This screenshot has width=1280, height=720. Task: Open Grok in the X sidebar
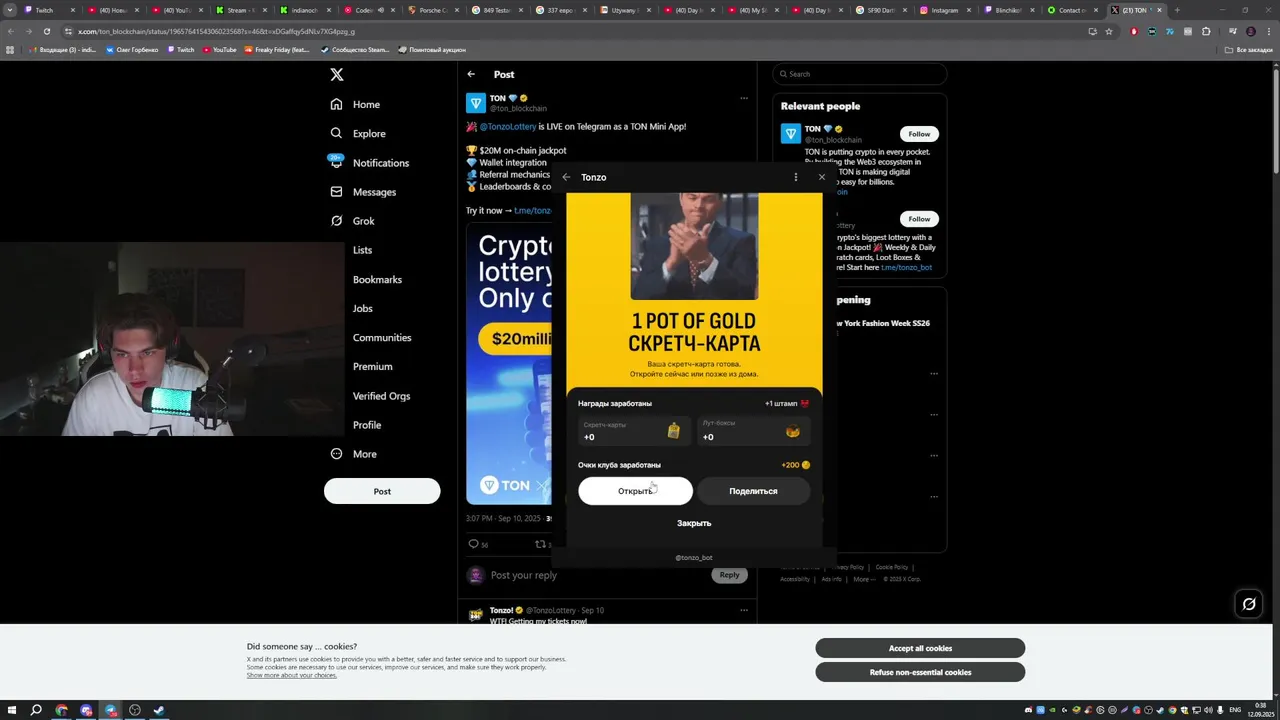pyautogui.click(x=364, y=221)
